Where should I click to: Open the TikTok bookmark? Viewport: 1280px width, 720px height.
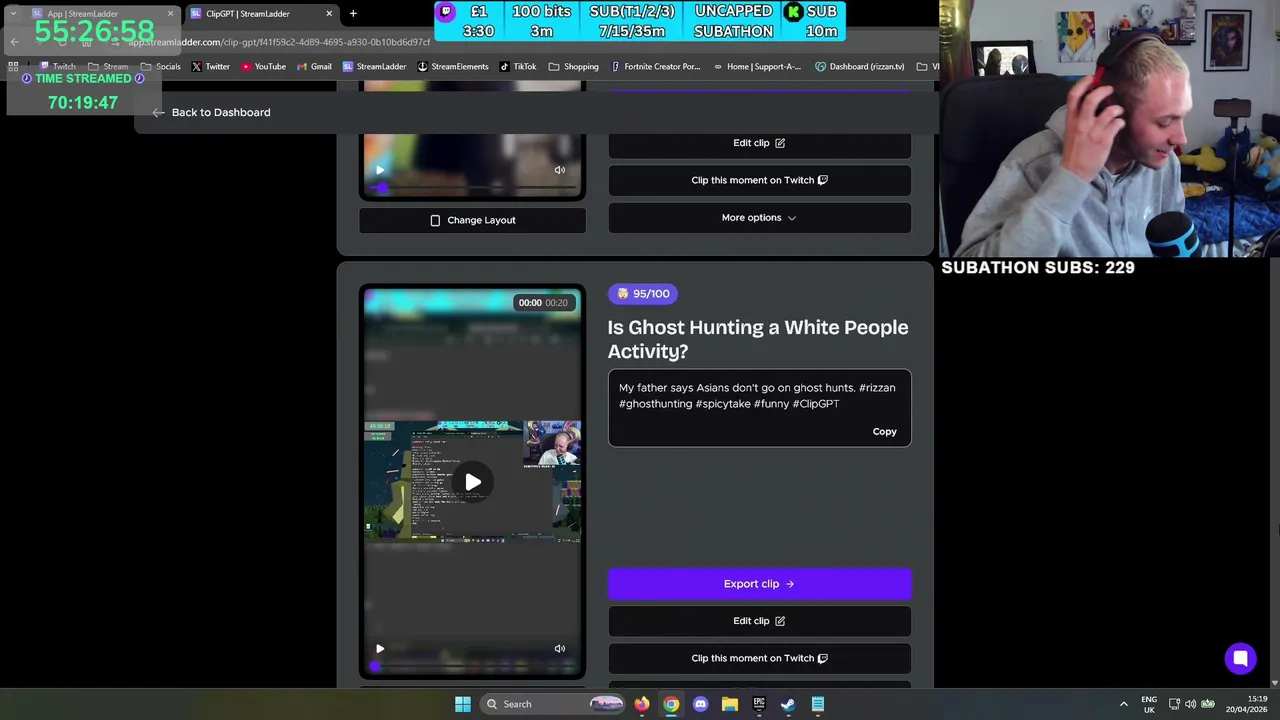click(x=518, y=66)
